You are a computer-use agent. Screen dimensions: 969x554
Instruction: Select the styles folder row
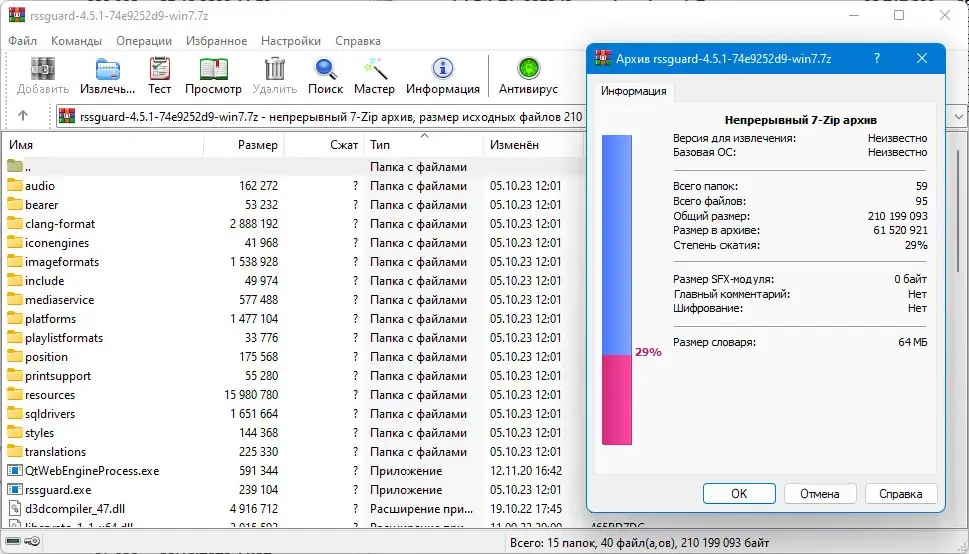tap(293, 433)
